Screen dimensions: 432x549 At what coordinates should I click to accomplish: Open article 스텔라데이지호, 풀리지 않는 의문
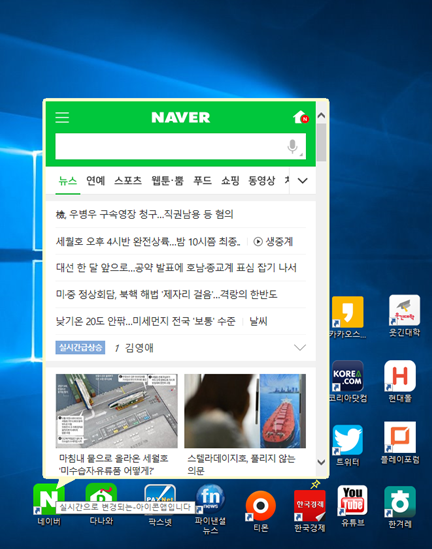coord(241,464)
